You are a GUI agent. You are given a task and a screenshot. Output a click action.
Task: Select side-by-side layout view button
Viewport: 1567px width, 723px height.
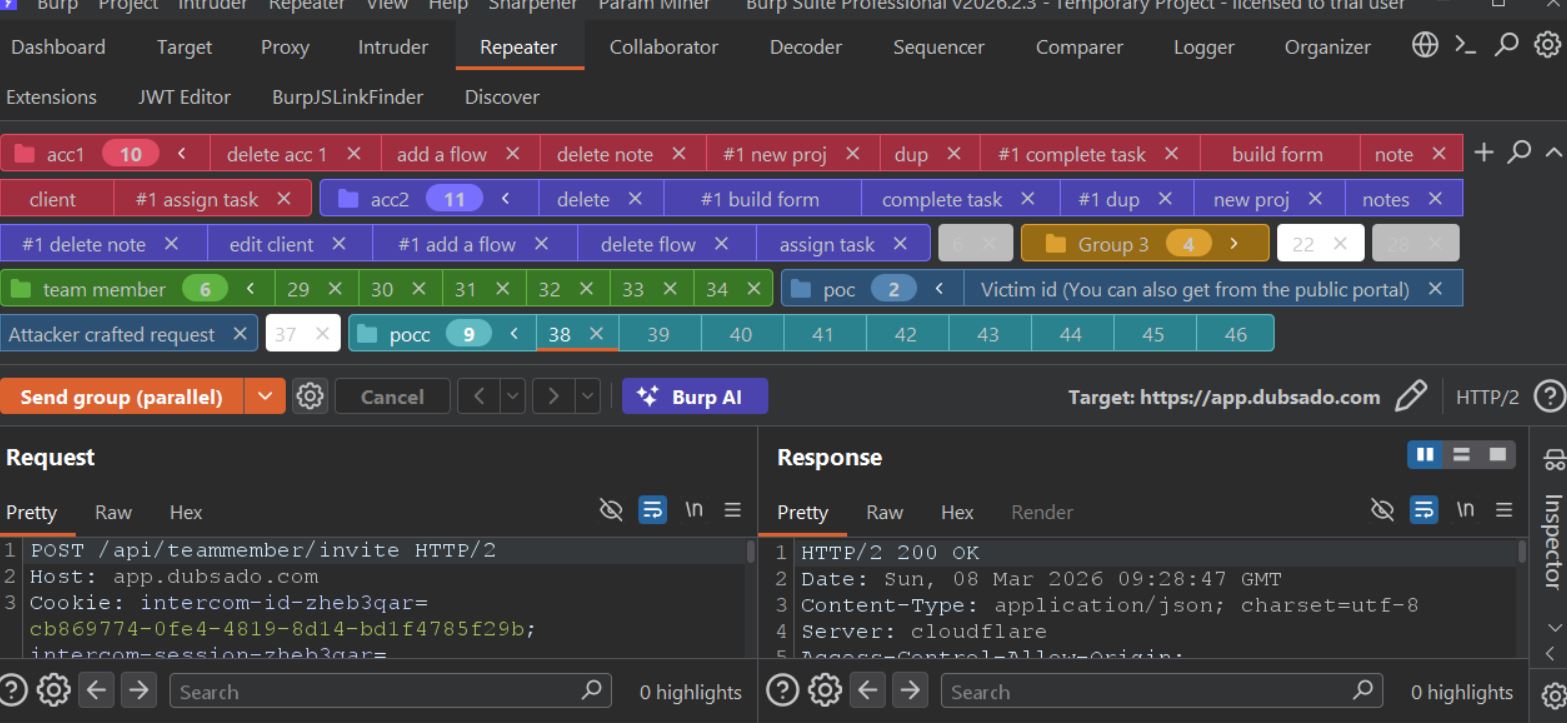1424,455
